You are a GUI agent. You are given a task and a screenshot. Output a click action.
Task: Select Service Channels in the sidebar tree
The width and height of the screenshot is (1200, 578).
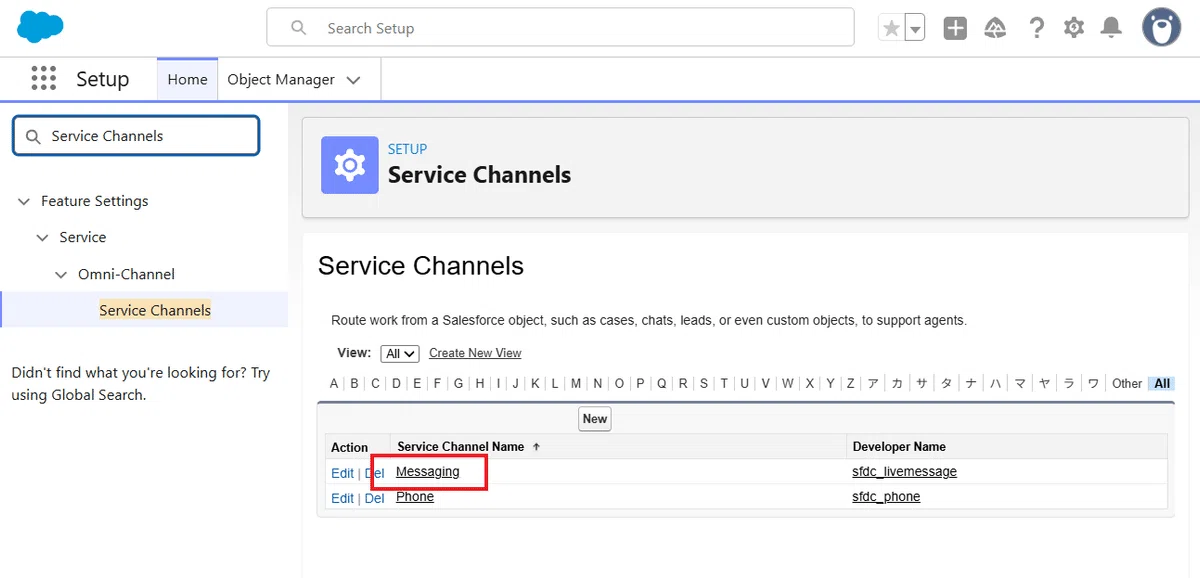[155, 310]
